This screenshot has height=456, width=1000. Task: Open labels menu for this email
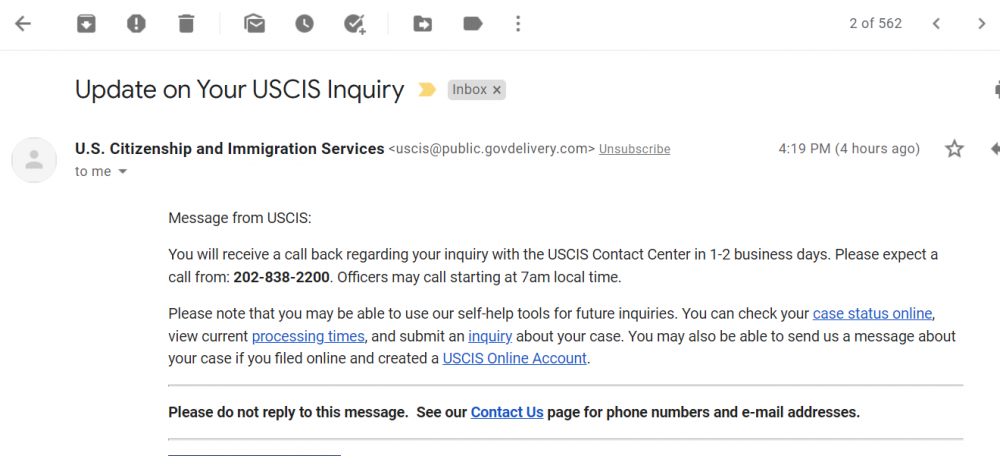click(473, 24)
